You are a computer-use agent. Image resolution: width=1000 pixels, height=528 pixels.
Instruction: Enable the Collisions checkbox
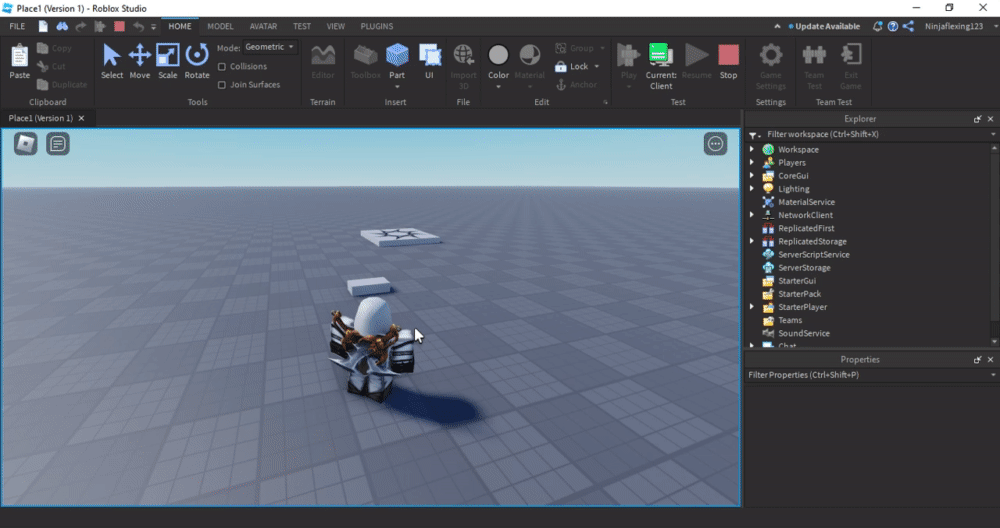[x=222, y=67]
